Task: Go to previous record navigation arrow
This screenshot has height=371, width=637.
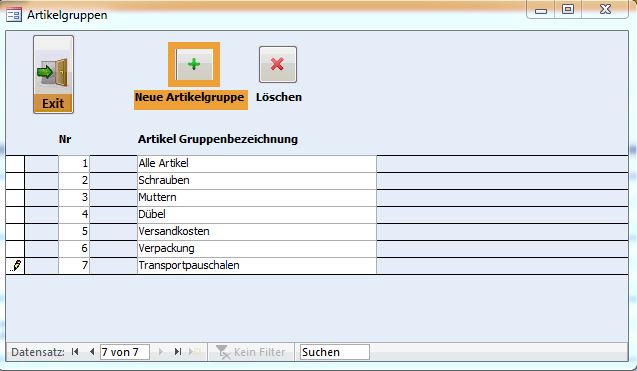Action: [x=92, y=351]
